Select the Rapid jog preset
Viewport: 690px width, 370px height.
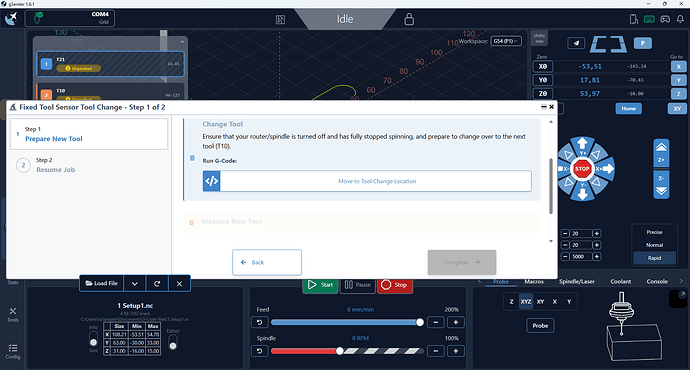click(654, 258)
